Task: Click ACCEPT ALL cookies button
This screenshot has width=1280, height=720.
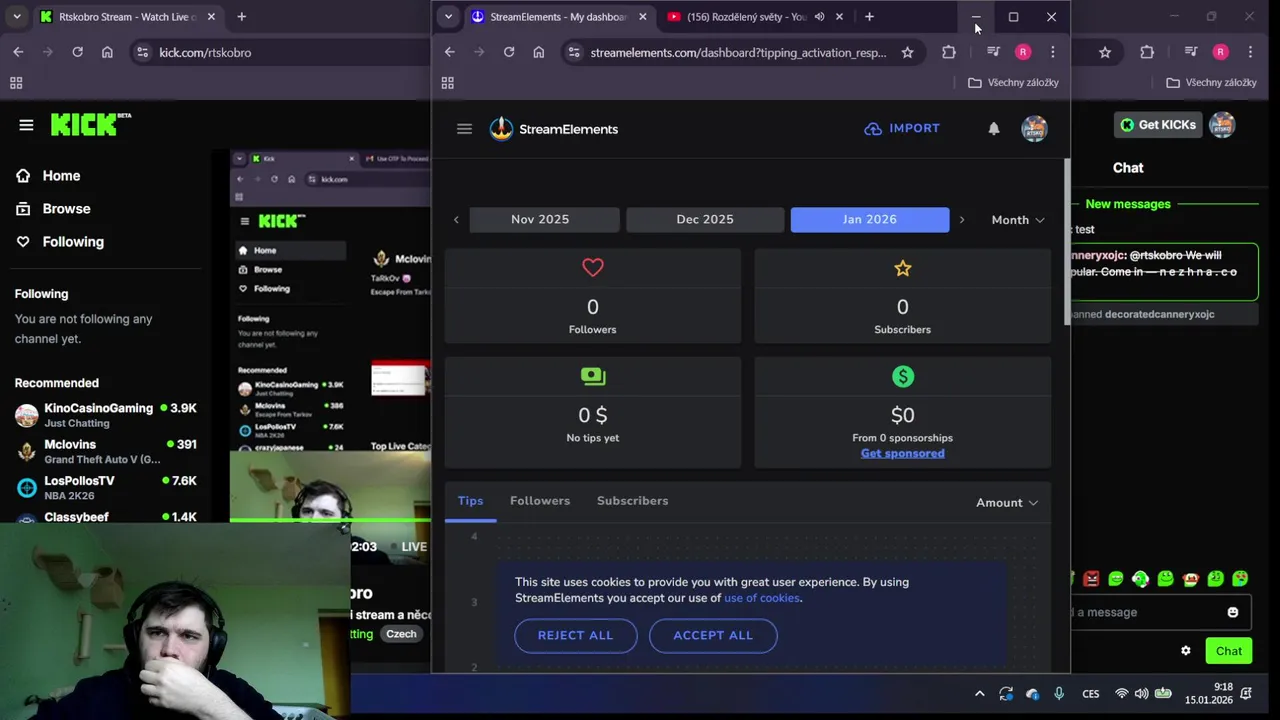Action: [713, 635]
